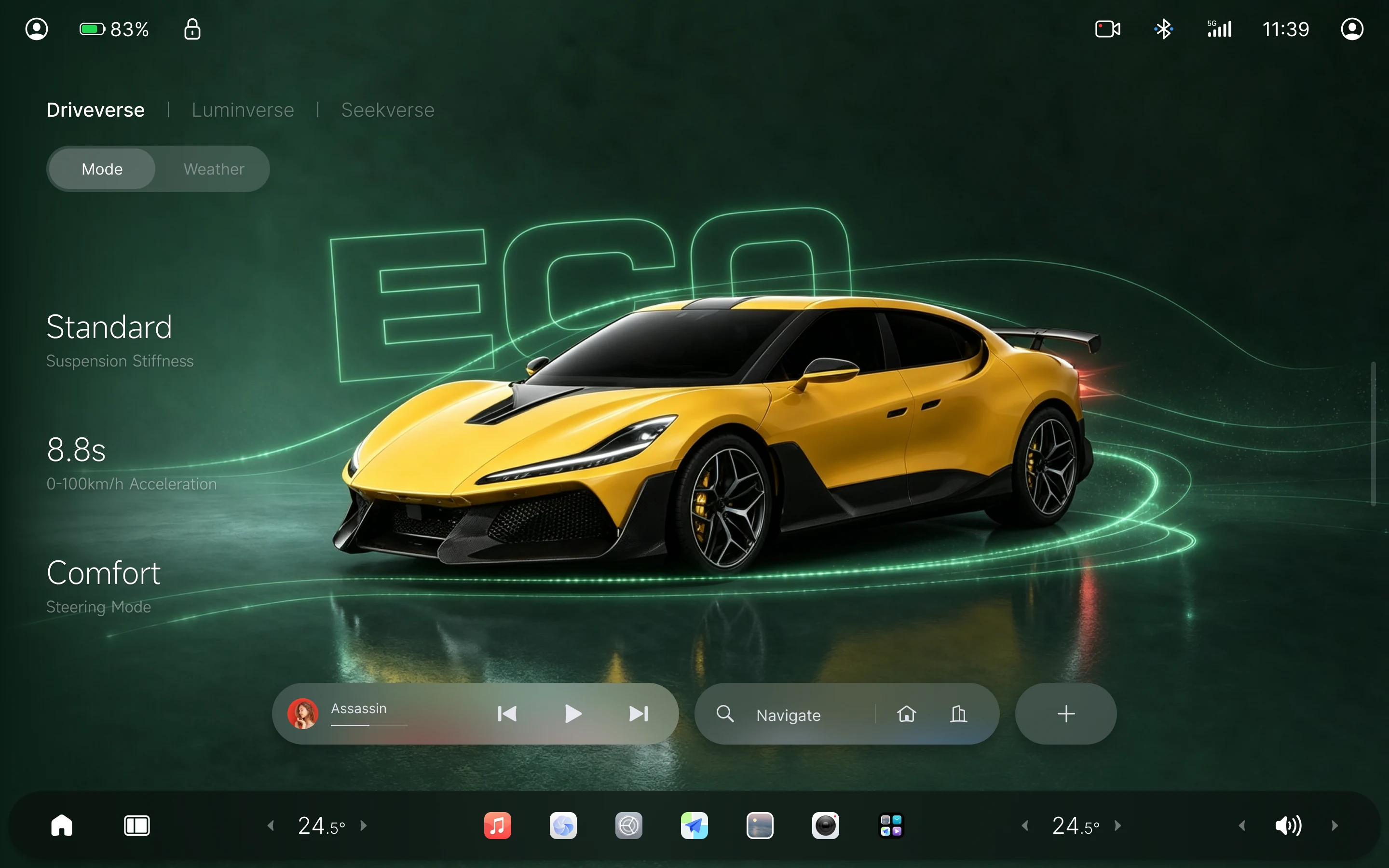
Task: Tap the 5G signal strength icon
Action: (x=1219, y=29)
